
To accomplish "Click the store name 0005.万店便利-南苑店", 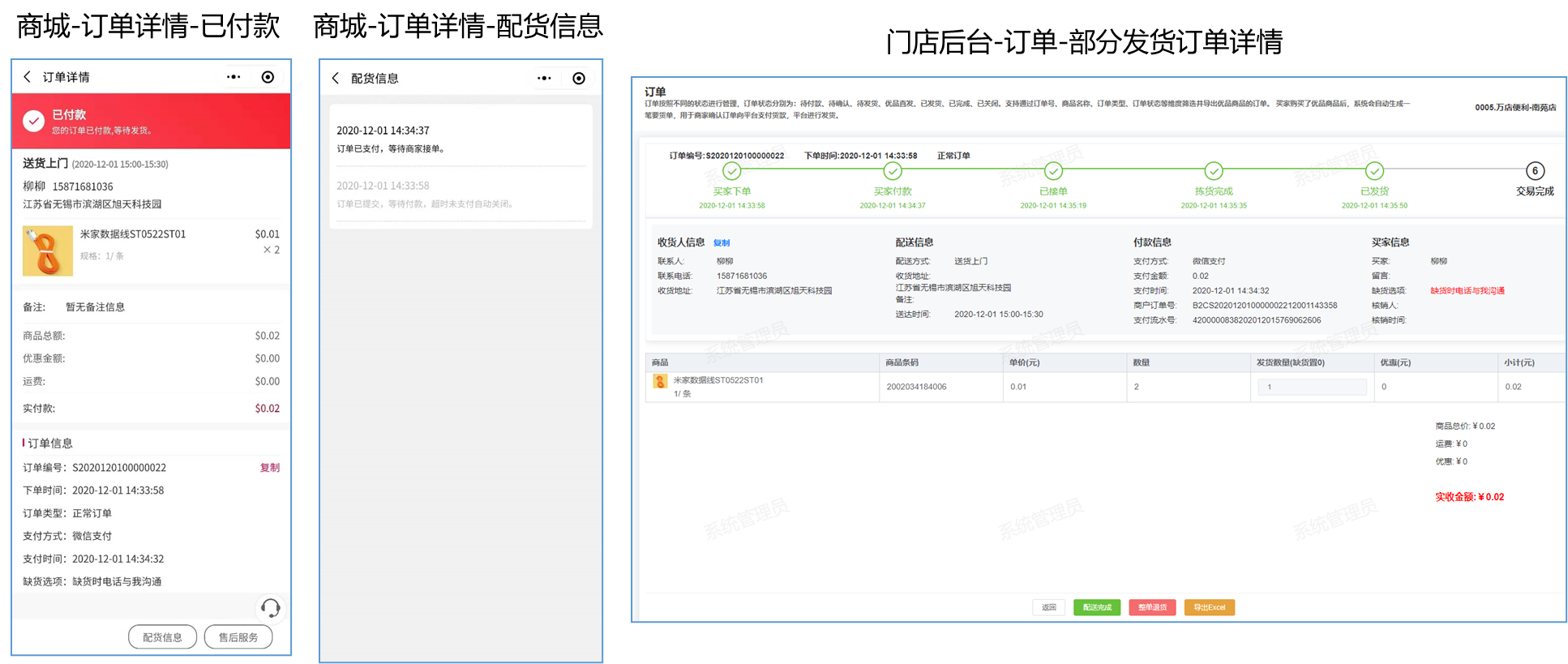I will point(1515,107).
